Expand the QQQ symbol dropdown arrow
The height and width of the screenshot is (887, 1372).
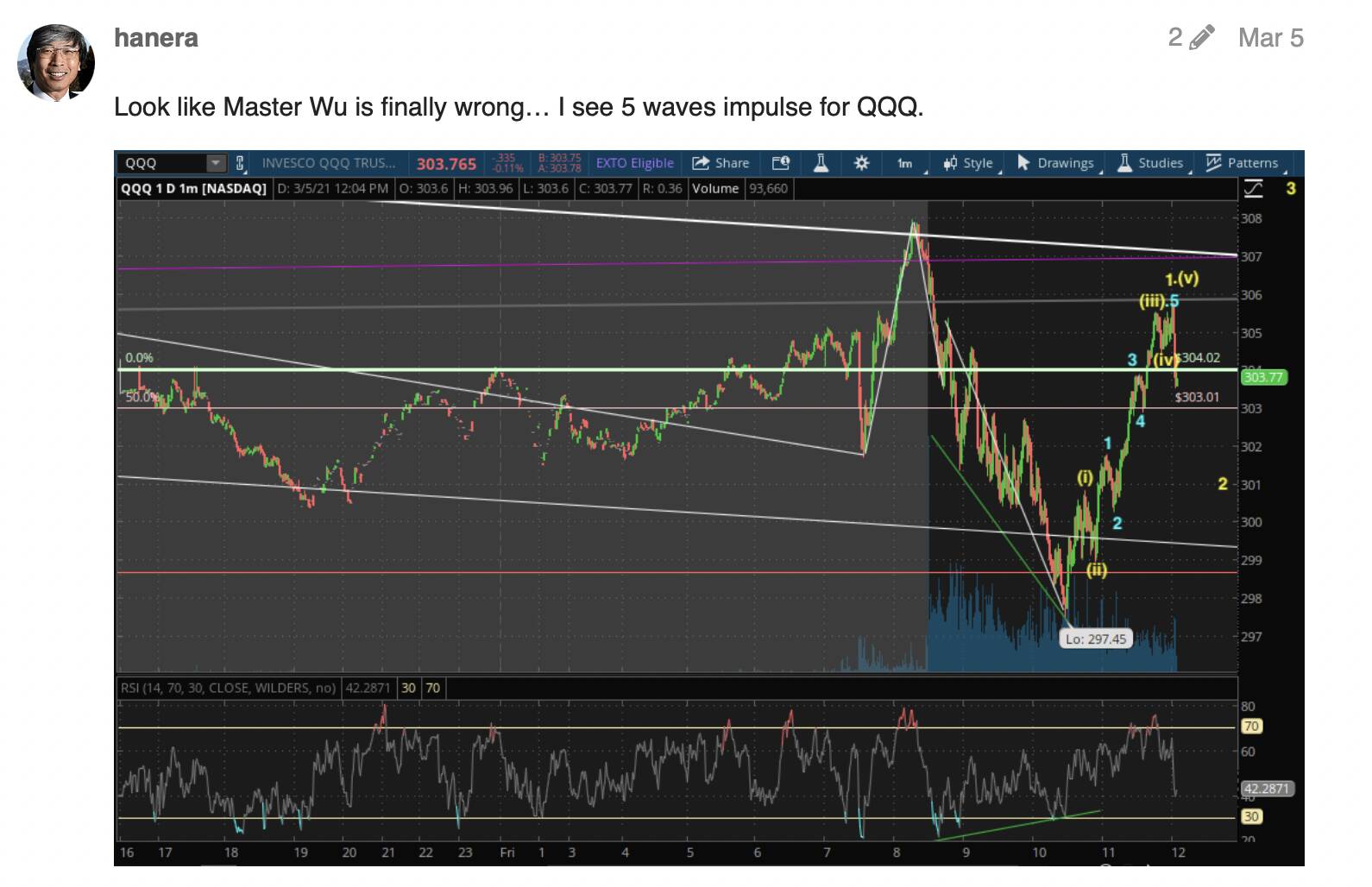coord(216,163)
